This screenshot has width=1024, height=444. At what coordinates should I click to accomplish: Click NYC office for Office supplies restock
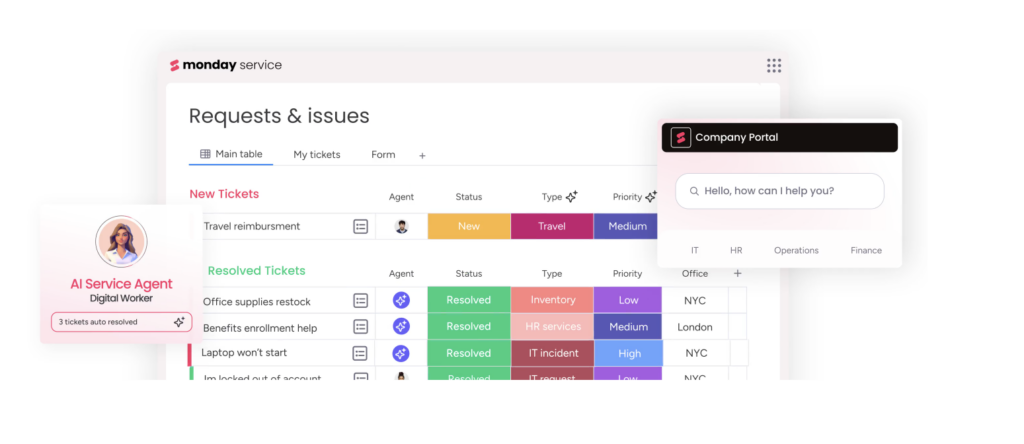pyautogui.click(x=695, y=301)
